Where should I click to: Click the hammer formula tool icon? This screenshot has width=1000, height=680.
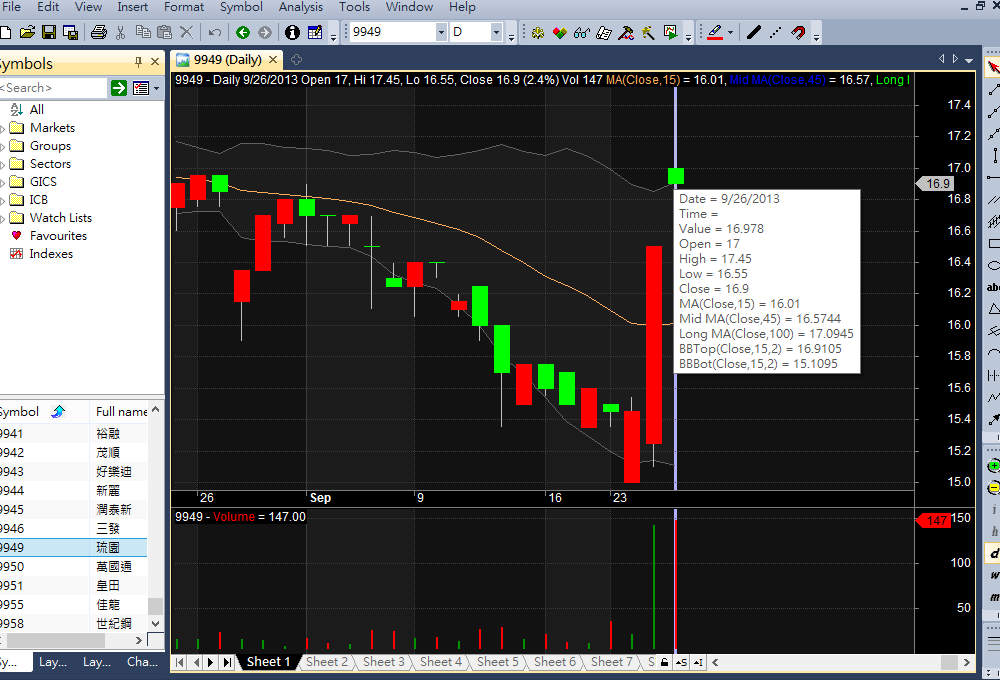click(x=626, y=33)
